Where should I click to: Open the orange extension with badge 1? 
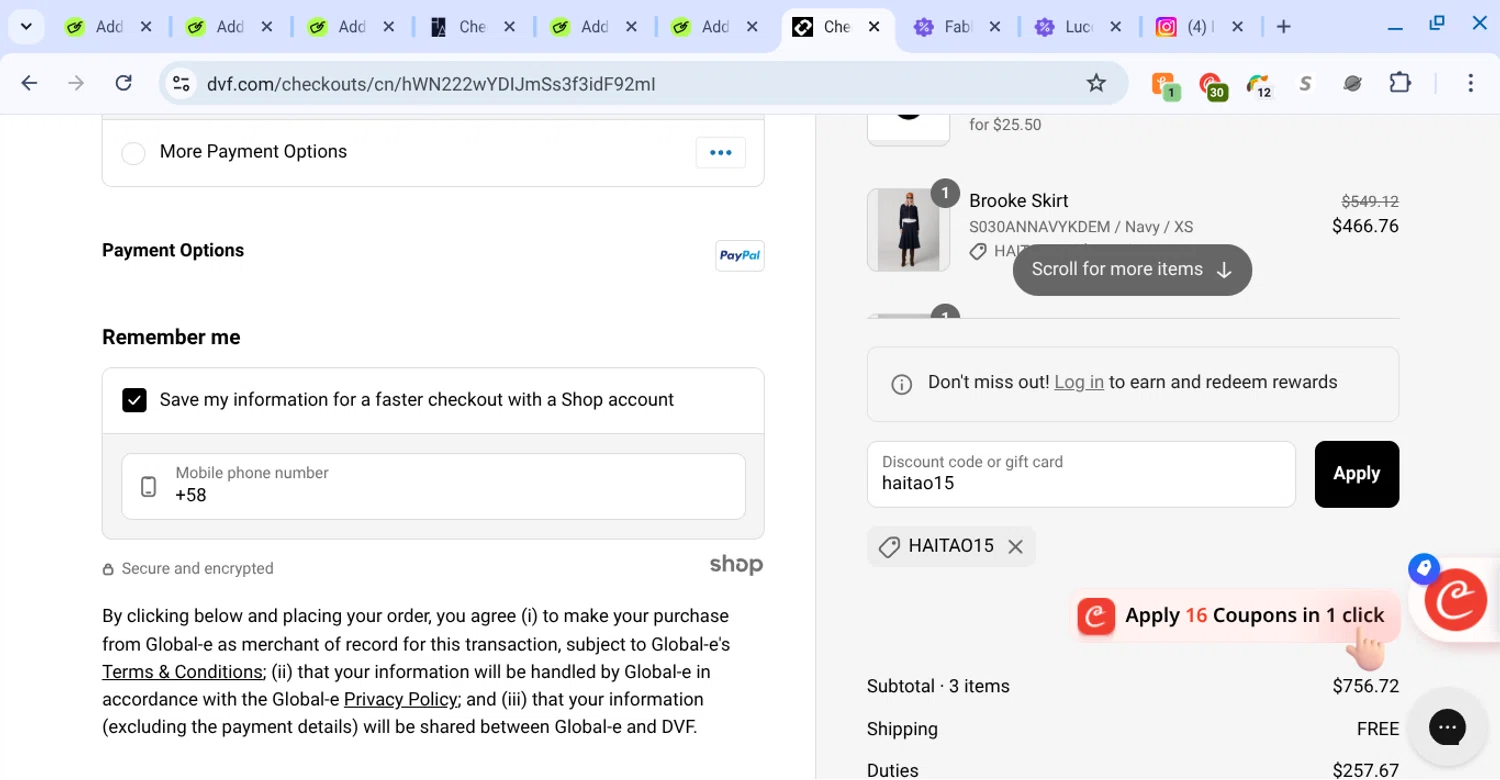click(1165, 85)
